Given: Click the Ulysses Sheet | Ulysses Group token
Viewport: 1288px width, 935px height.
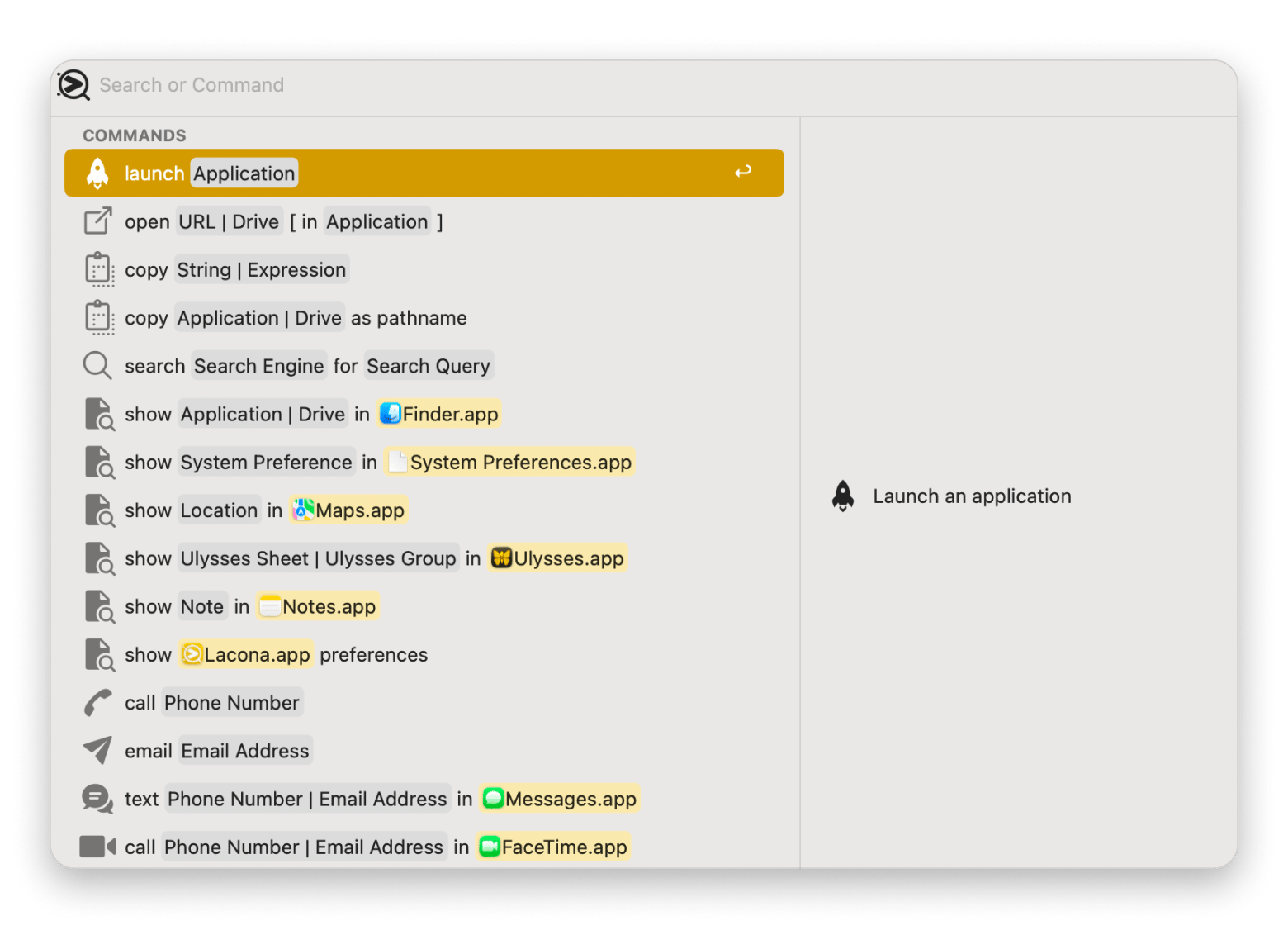Looking at the screenshot, I should coord(318,558).
